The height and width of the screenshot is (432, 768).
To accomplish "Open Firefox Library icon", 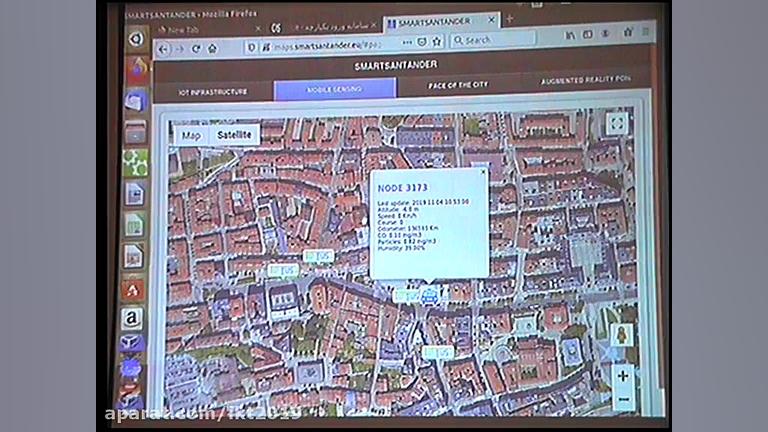I will (x=571, y=35).
